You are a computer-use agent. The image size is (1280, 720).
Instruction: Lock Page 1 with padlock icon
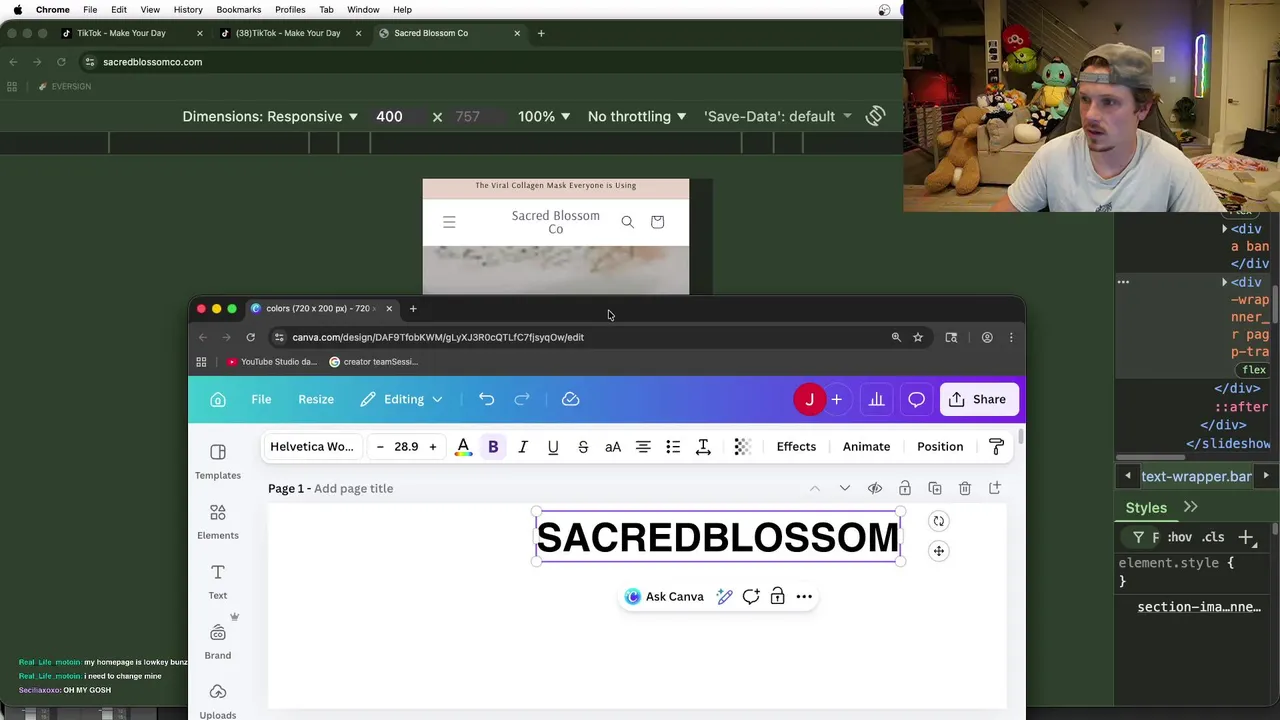(905, 488)
